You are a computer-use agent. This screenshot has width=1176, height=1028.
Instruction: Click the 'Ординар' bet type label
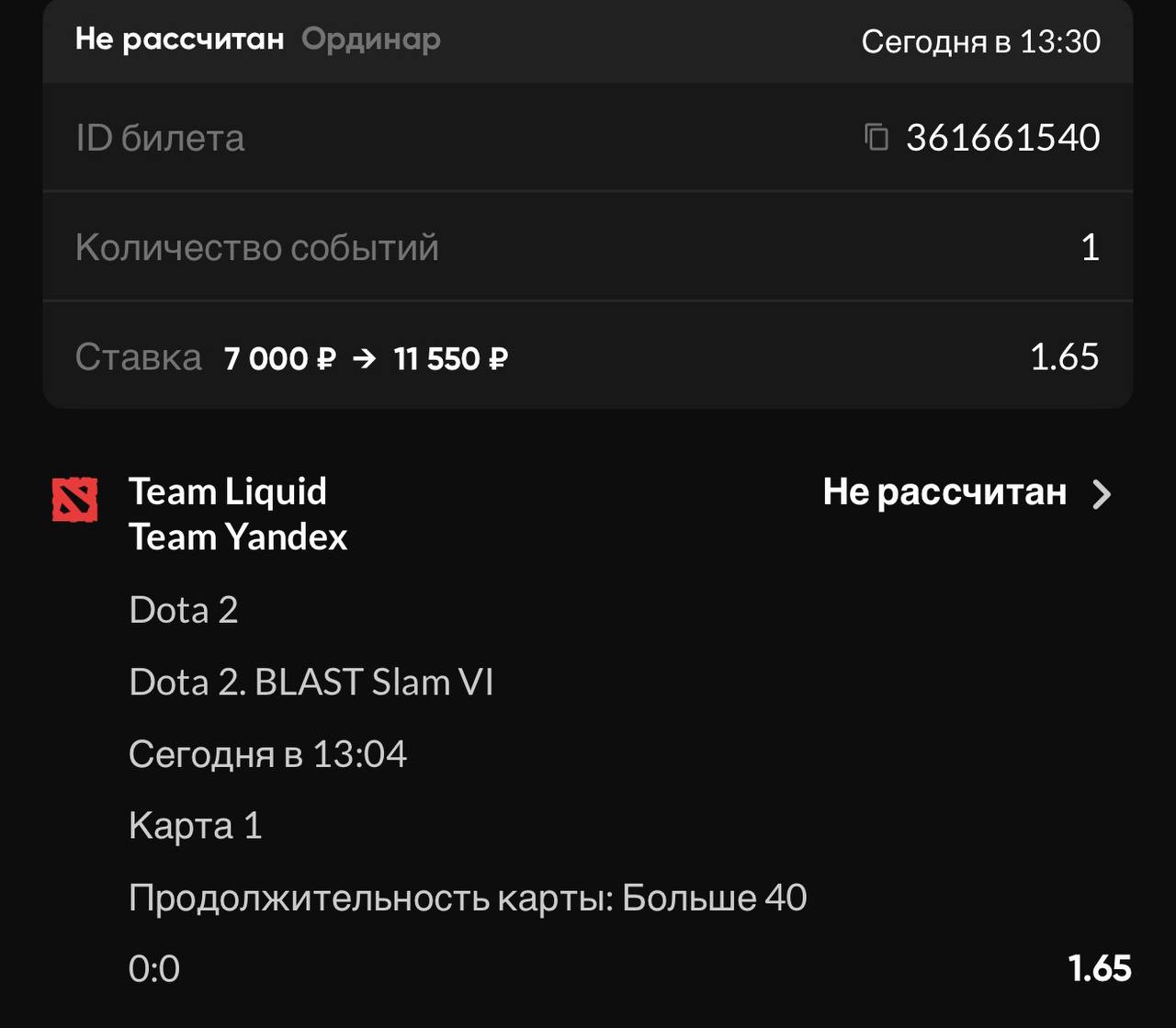pos(371,40)
